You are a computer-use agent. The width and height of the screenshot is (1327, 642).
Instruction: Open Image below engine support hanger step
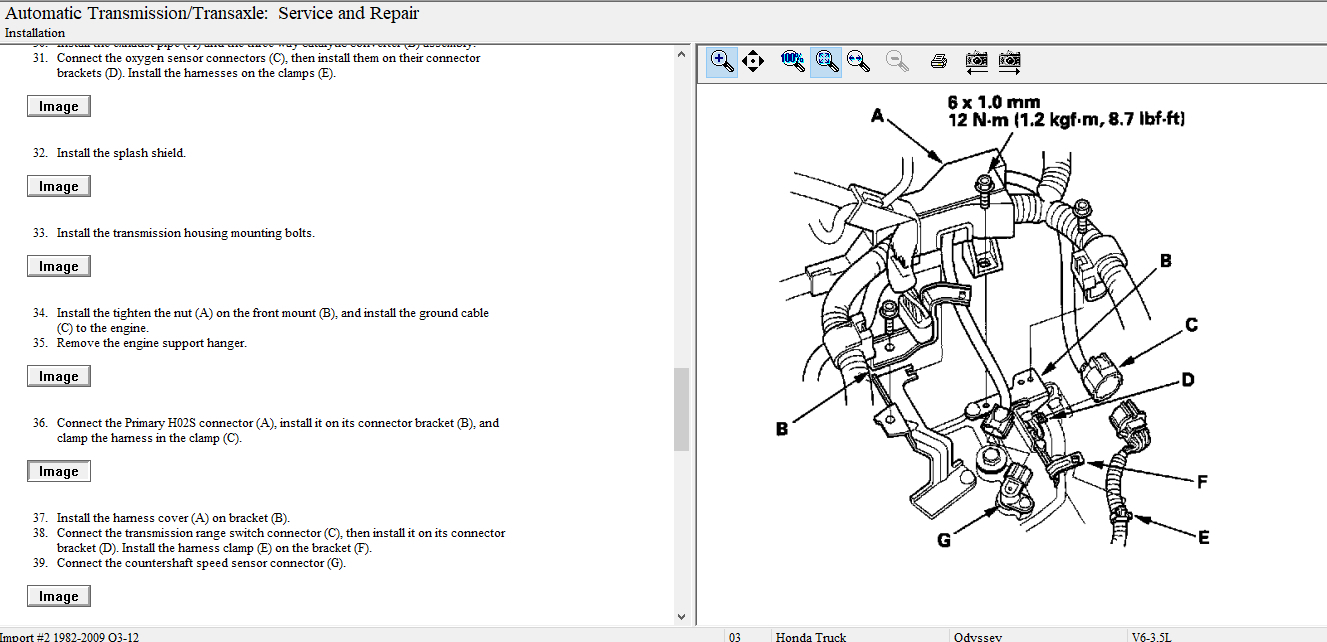[x=59, y=376]
